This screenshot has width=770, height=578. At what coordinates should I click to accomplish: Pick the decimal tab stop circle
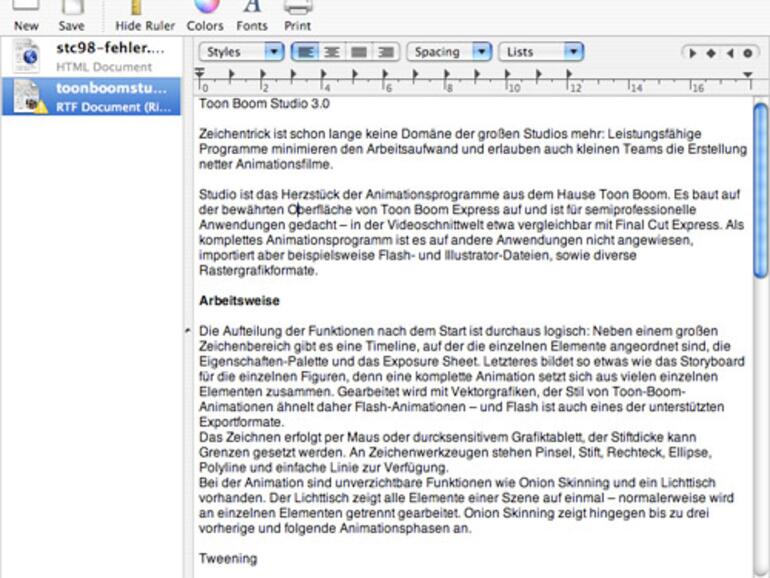(748, 53)
